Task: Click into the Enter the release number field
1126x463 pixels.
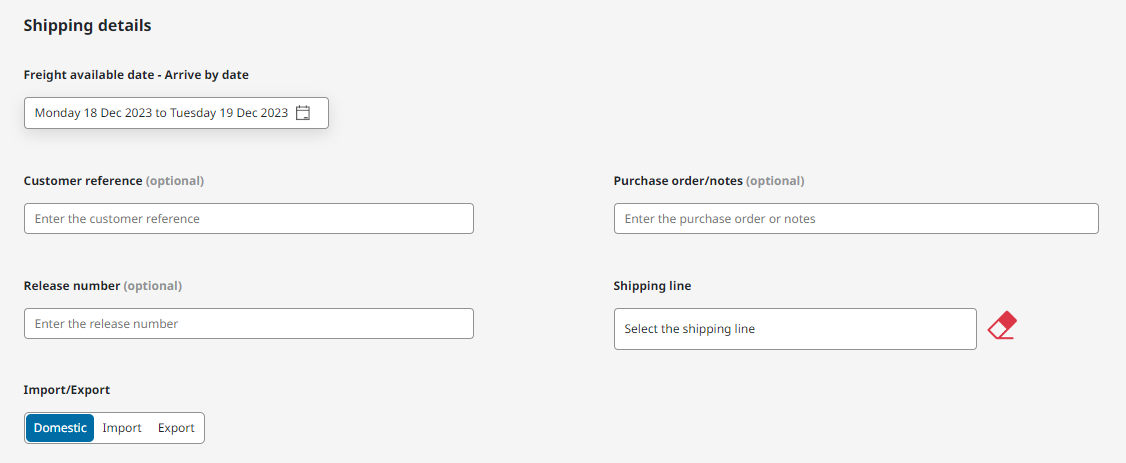Action: (248, 324)
